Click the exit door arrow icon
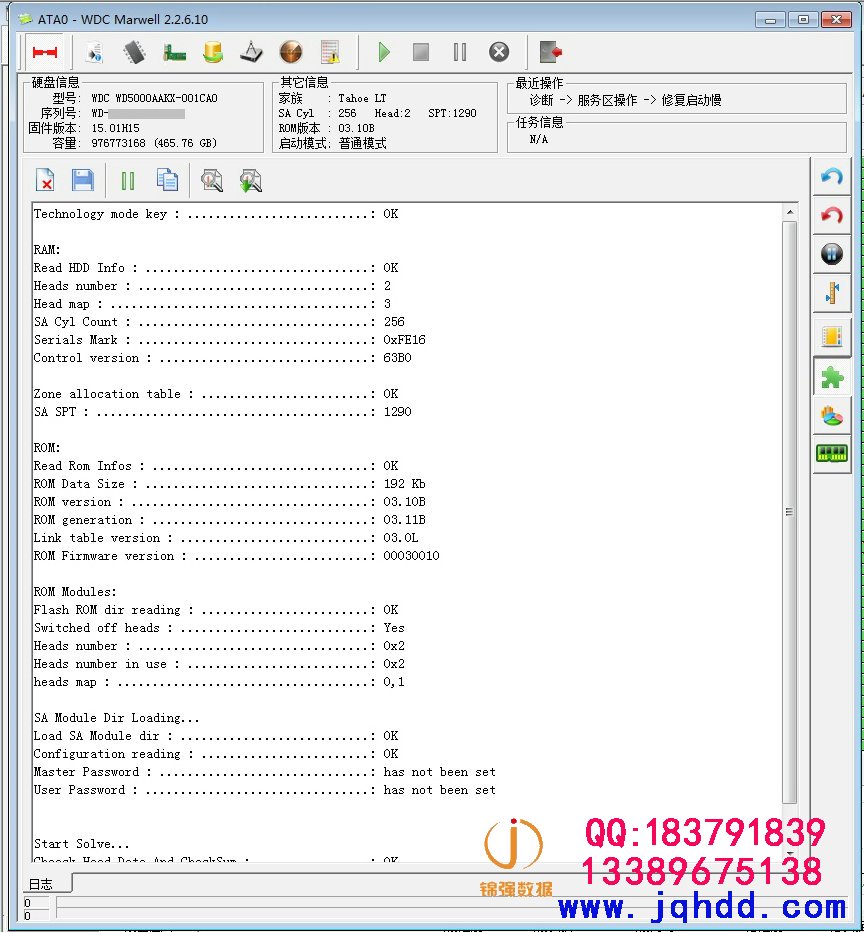 click(551, 52)
